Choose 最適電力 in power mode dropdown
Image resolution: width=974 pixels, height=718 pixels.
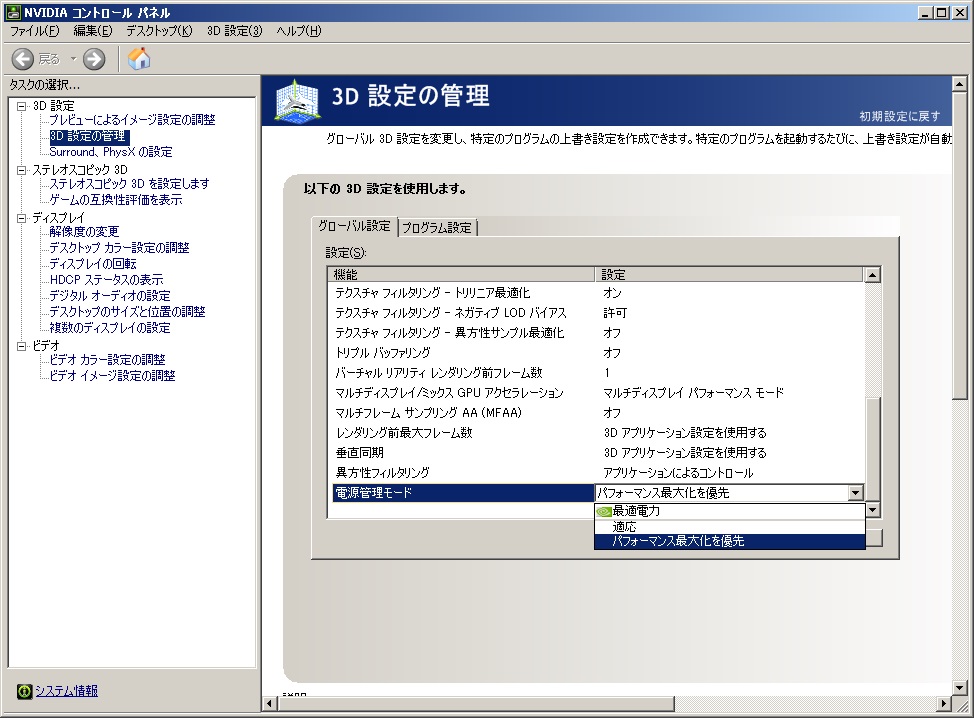[730, 511]
